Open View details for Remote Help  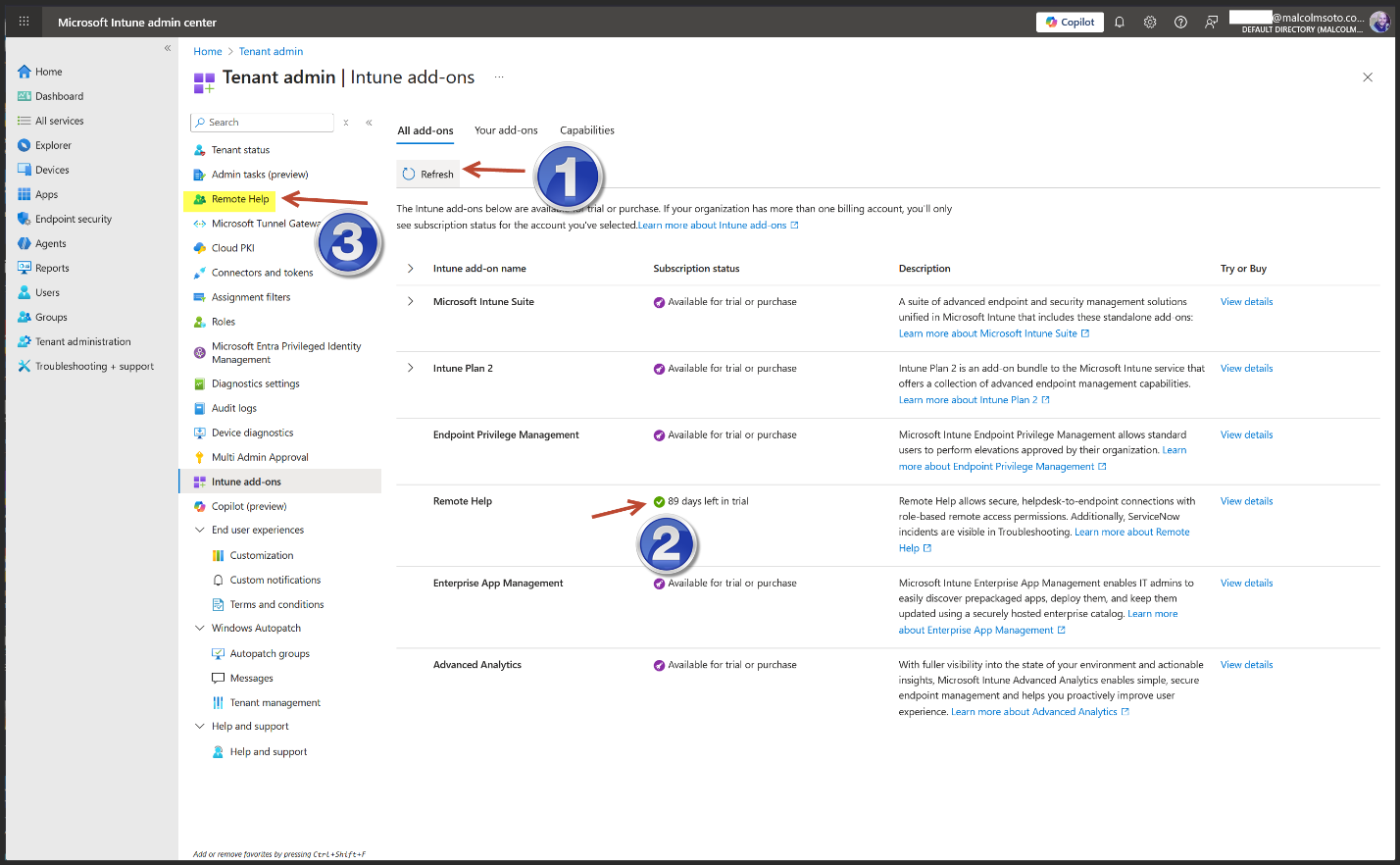click(x=1246, y=501)
